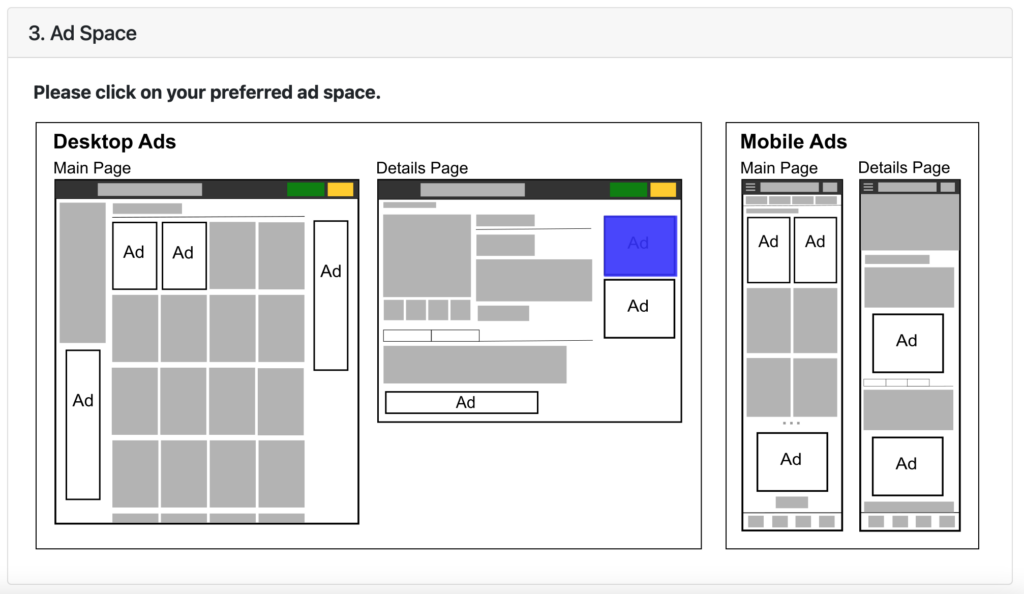Image resolution: width=1024 pixels, height=594 pixels.
Task: Select first grid Ad slot on Desktop Main Page
Action: click(135, 255)
